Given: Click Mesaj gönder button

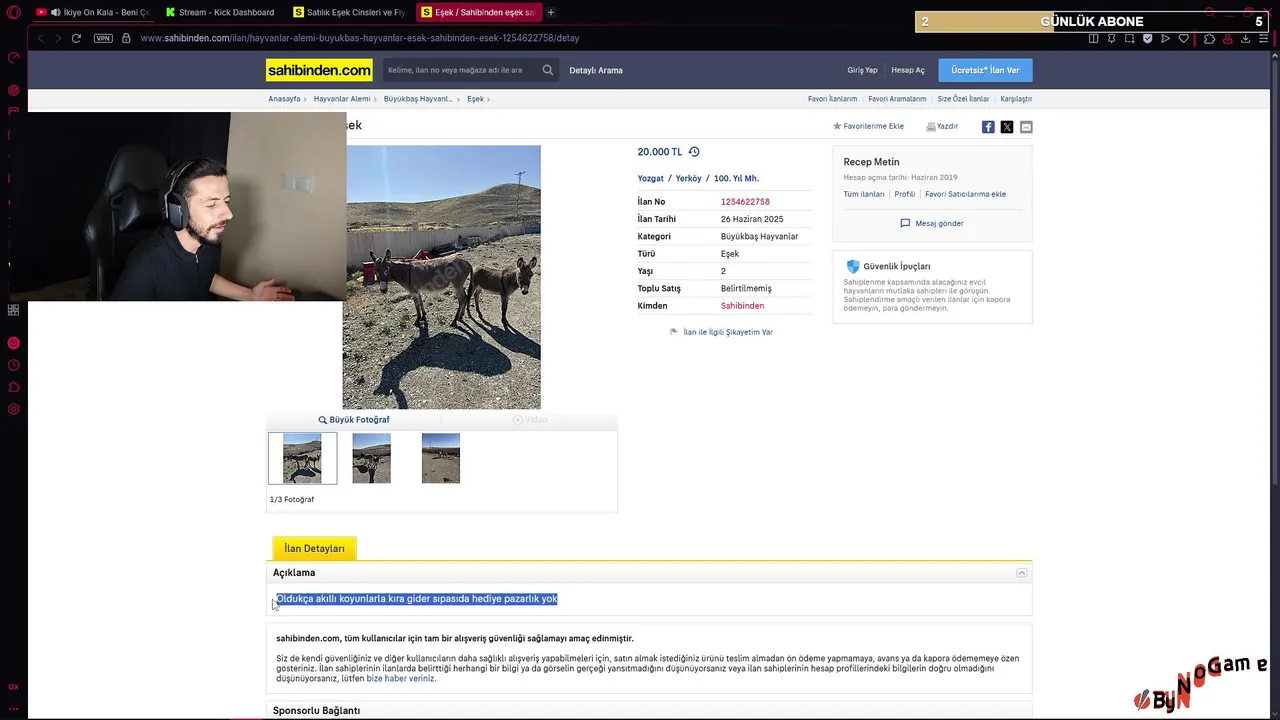Looking at the screenshot, I should pyautogui.click(x=932, y=223).
